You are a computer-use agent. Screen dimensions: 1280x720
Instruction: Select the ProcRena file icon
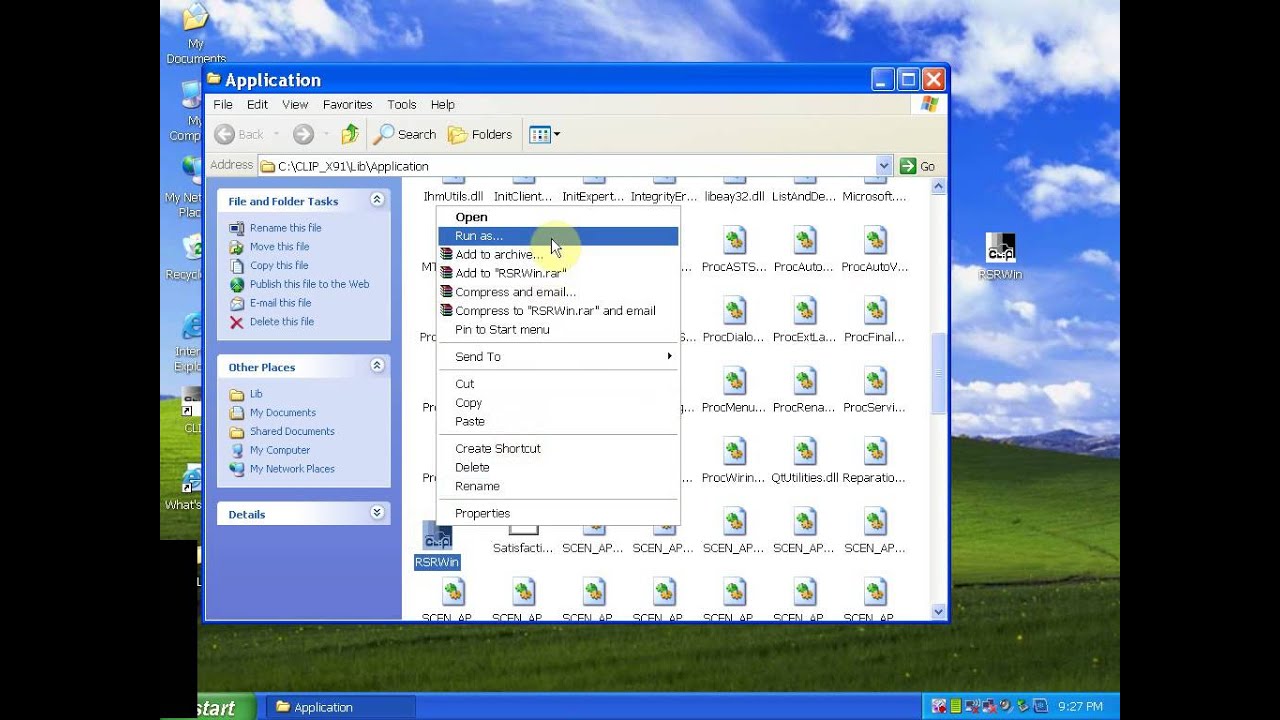[805, 381]
